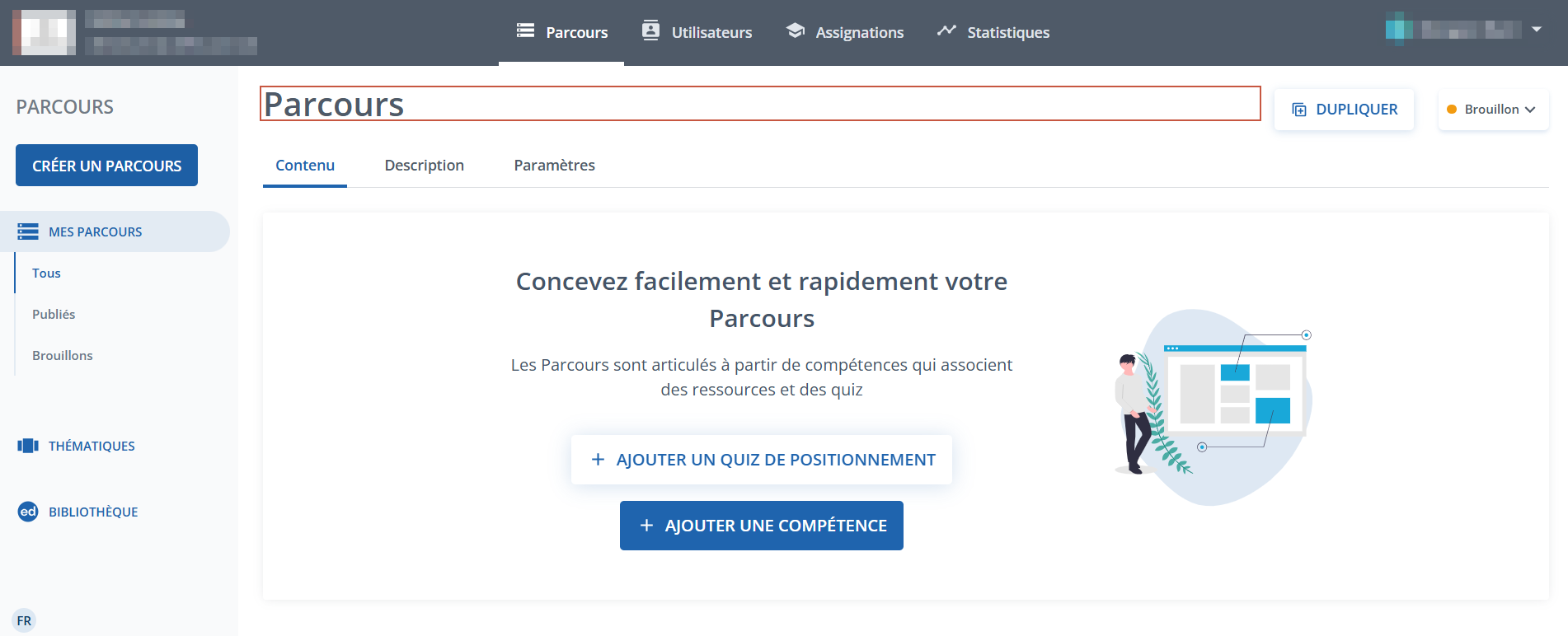Click the Parcours list icon in top navigation
The image size is (1568, 636).
click(525, 31)
